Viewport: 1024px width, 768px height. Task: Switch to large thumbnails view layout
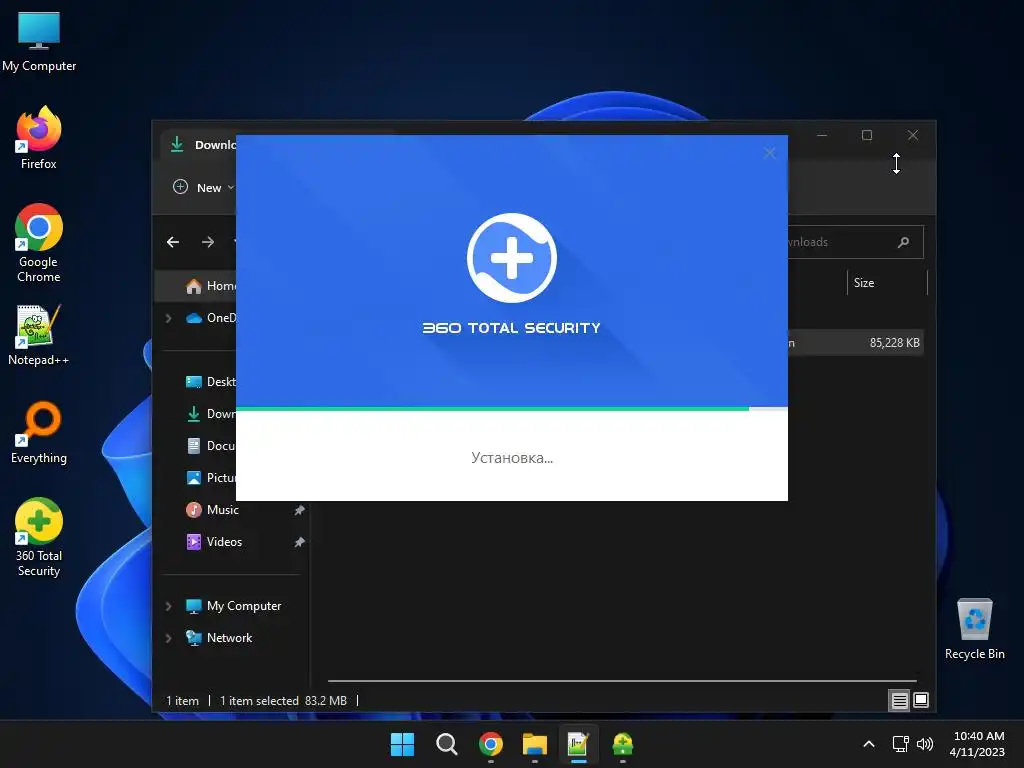click(x=921, y=701)
